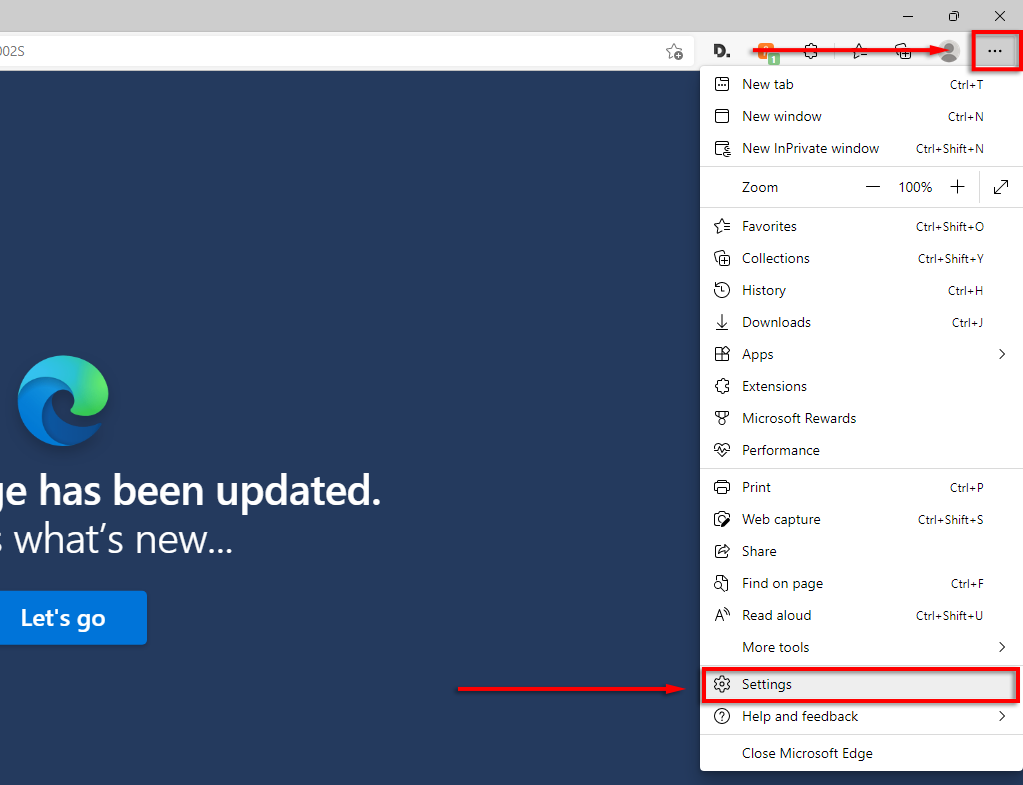The height and width of the screenshot is (785, 1023).
Task: Open the Collections toolbar icon
Action: pos(903,51)
